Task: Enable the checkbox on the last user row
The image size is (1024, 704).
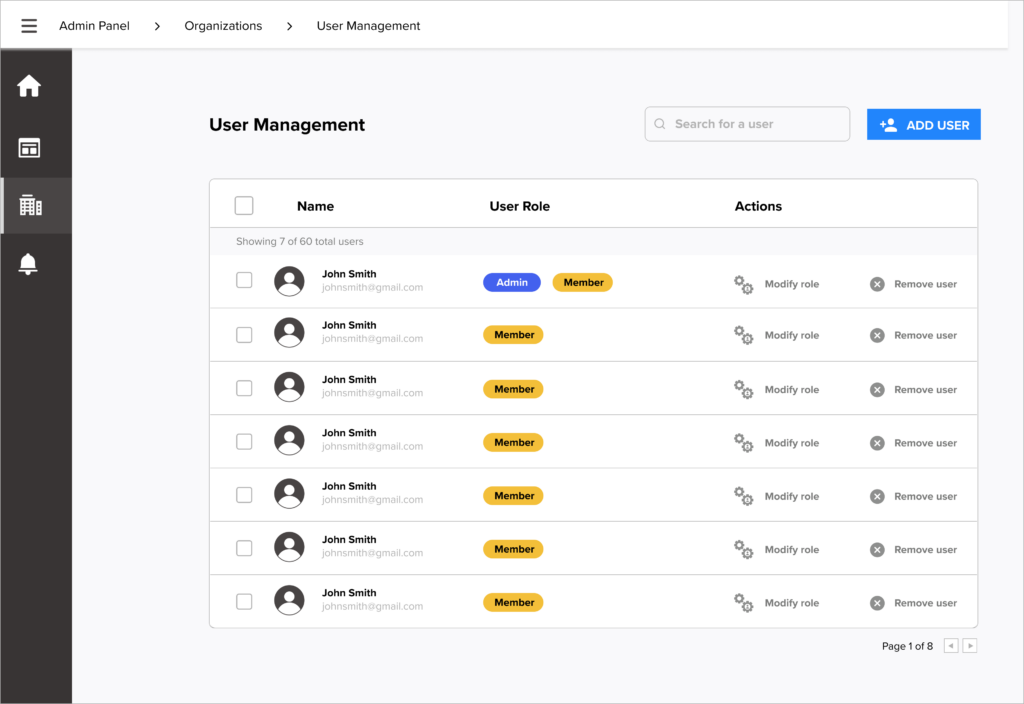Action: point(243,601)
